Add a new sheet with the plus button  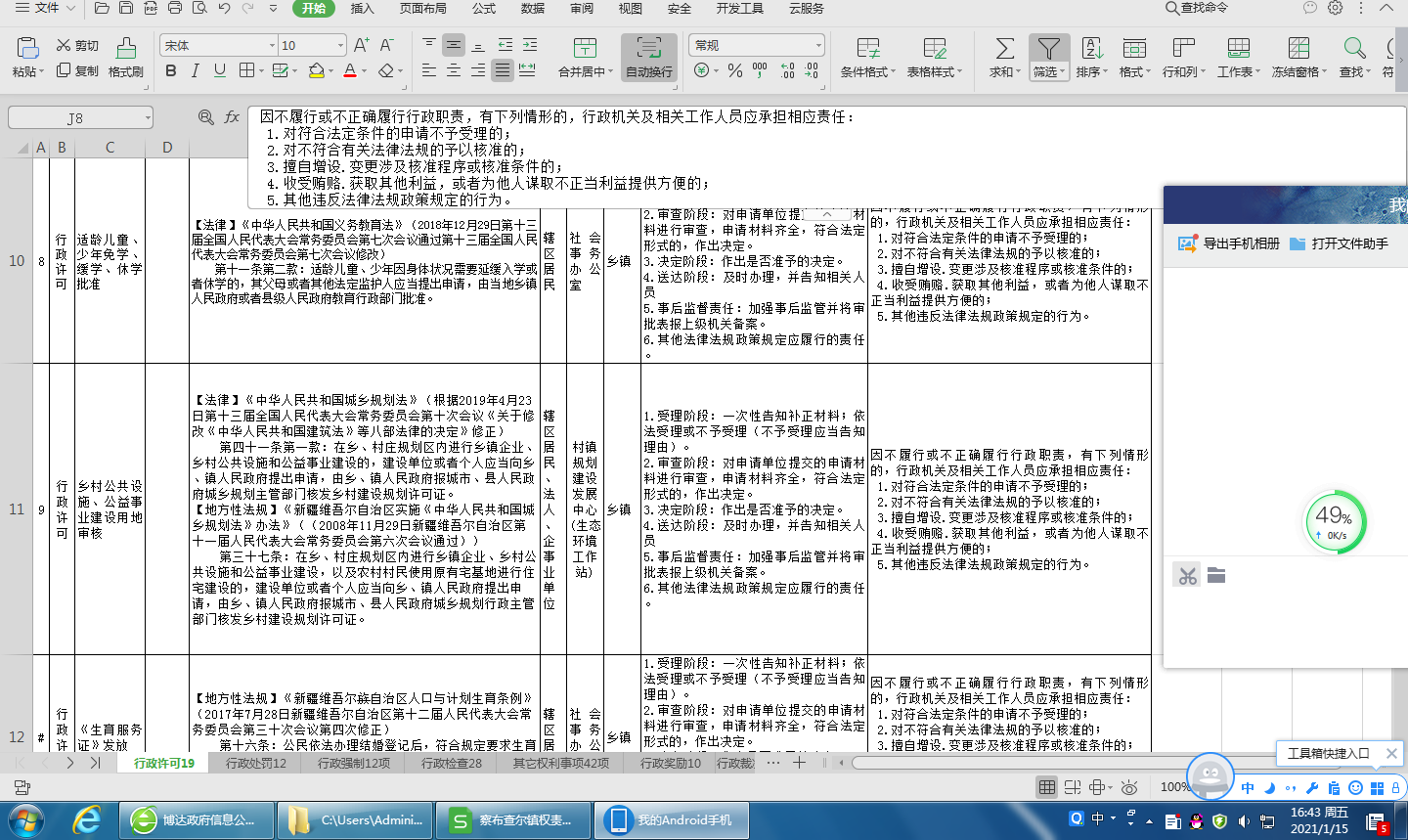pos(799,762)
